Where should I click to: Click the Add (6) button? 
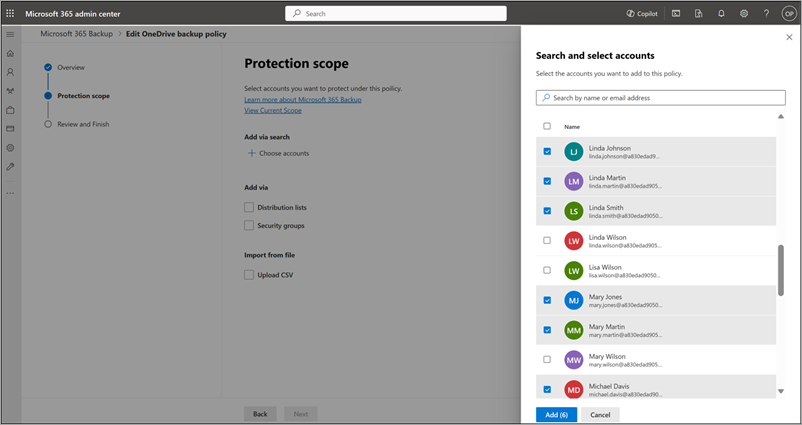tap(556, 415)
